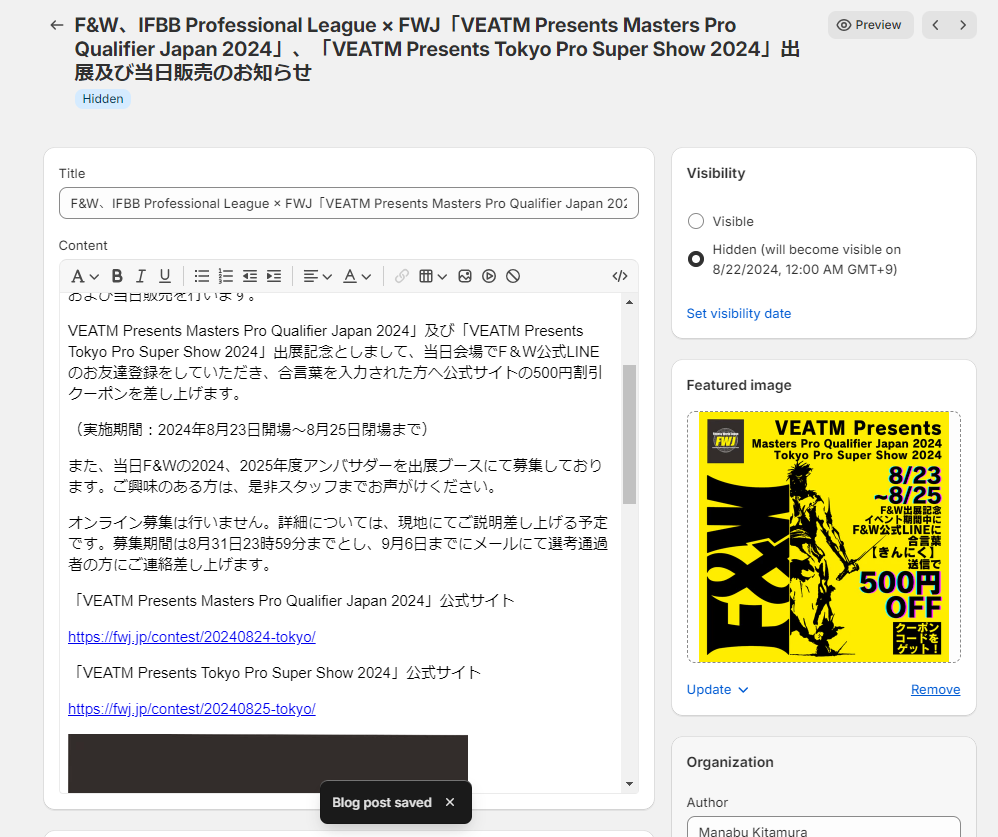
Task: Underline the selected text
Action: click(165, 276)
